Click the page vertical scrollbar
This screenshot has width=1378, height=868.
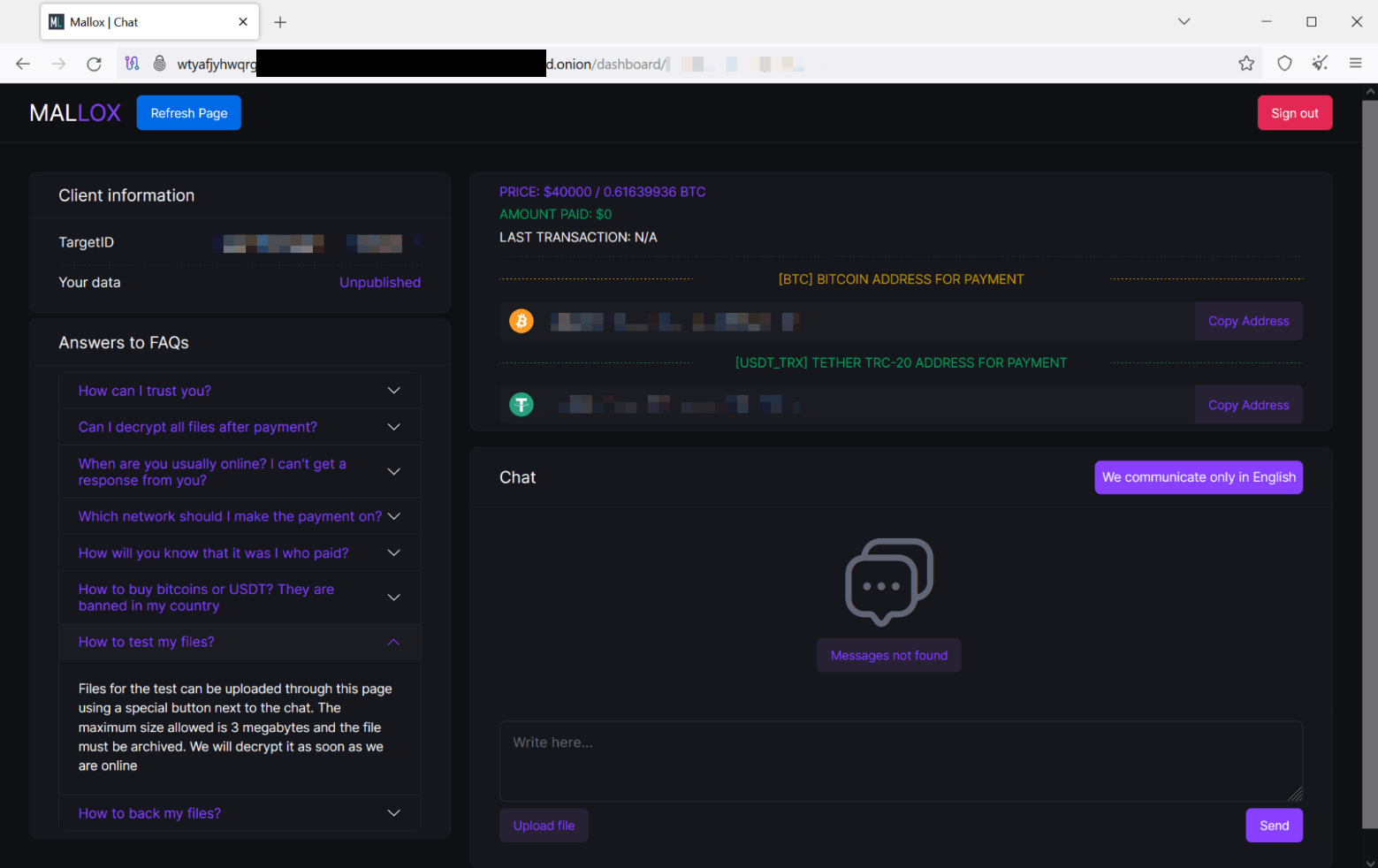click(x=1370, y=464)
